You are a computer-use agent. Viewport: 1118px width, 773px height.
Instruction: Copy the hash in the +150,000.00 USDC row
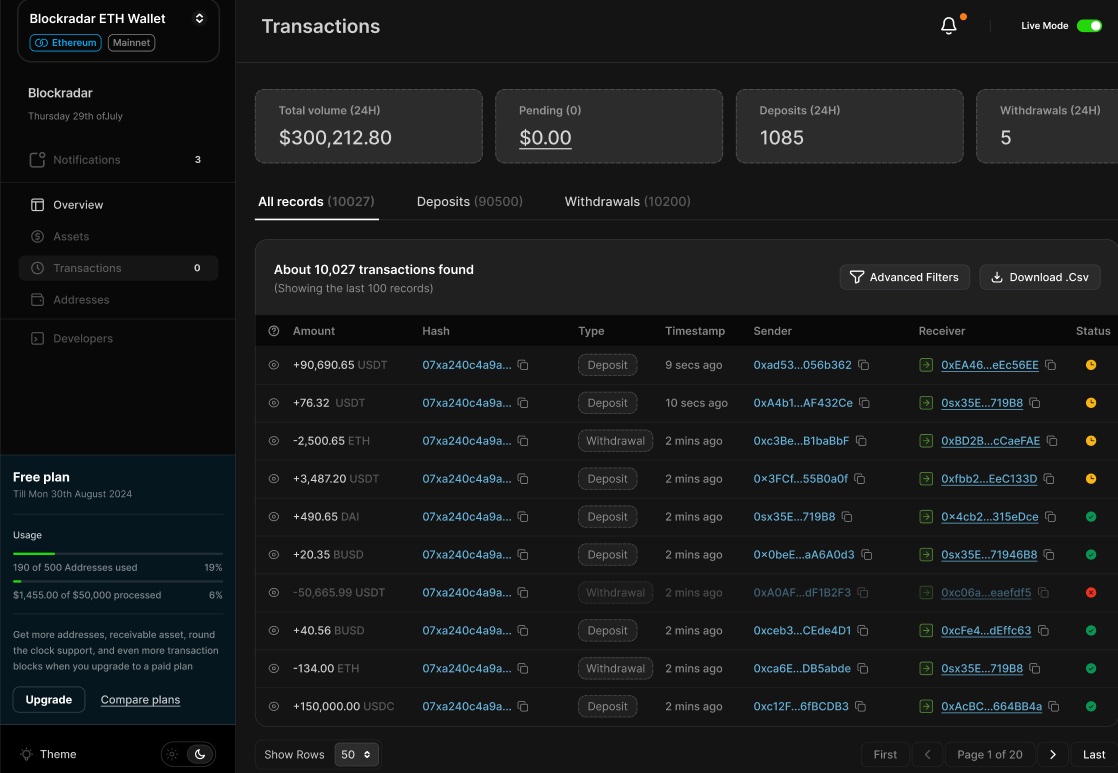[x=523, y=707]
